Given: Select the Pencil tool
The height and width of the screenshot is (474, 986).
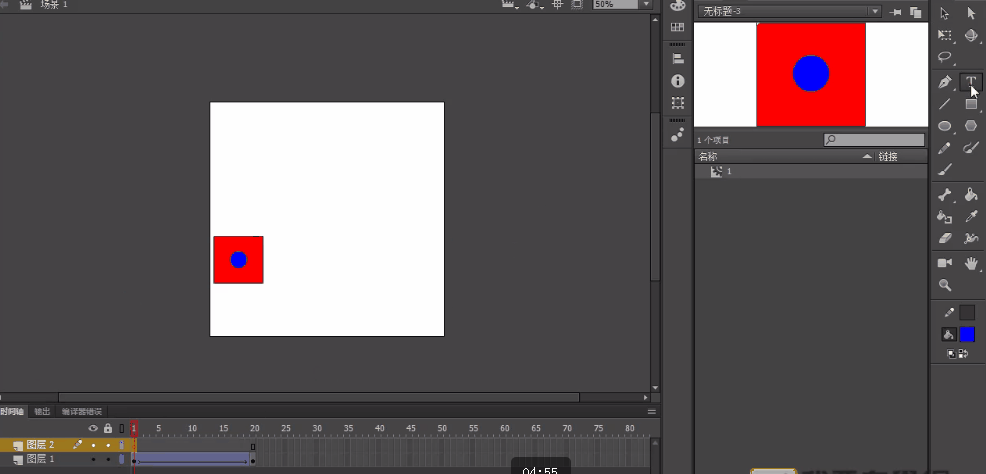Looking at the screenshot, I should (x=944, y=148).
